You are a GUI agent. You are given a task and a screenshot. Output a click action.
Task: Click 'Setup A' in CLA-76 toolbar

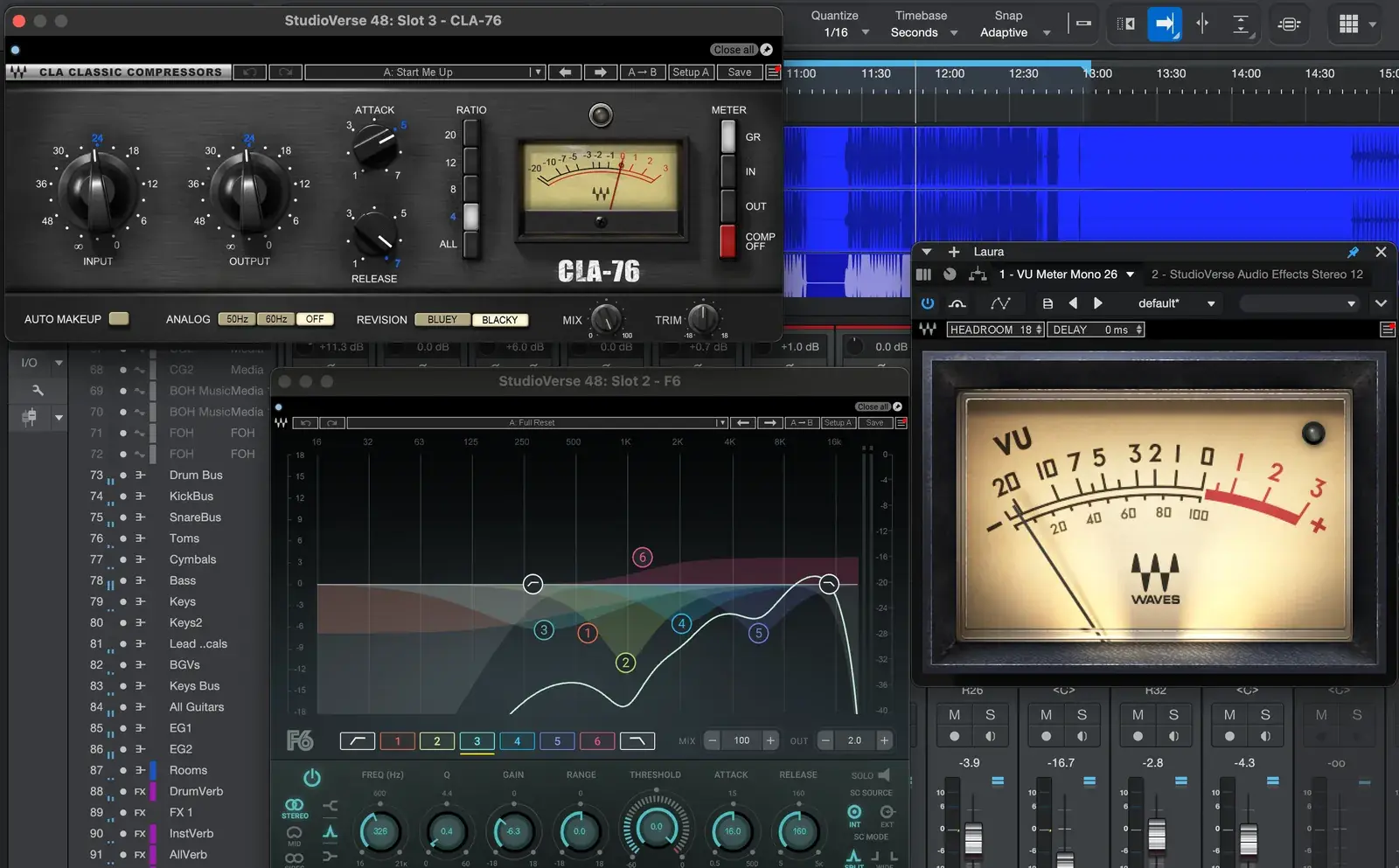(x=691, y=73)
